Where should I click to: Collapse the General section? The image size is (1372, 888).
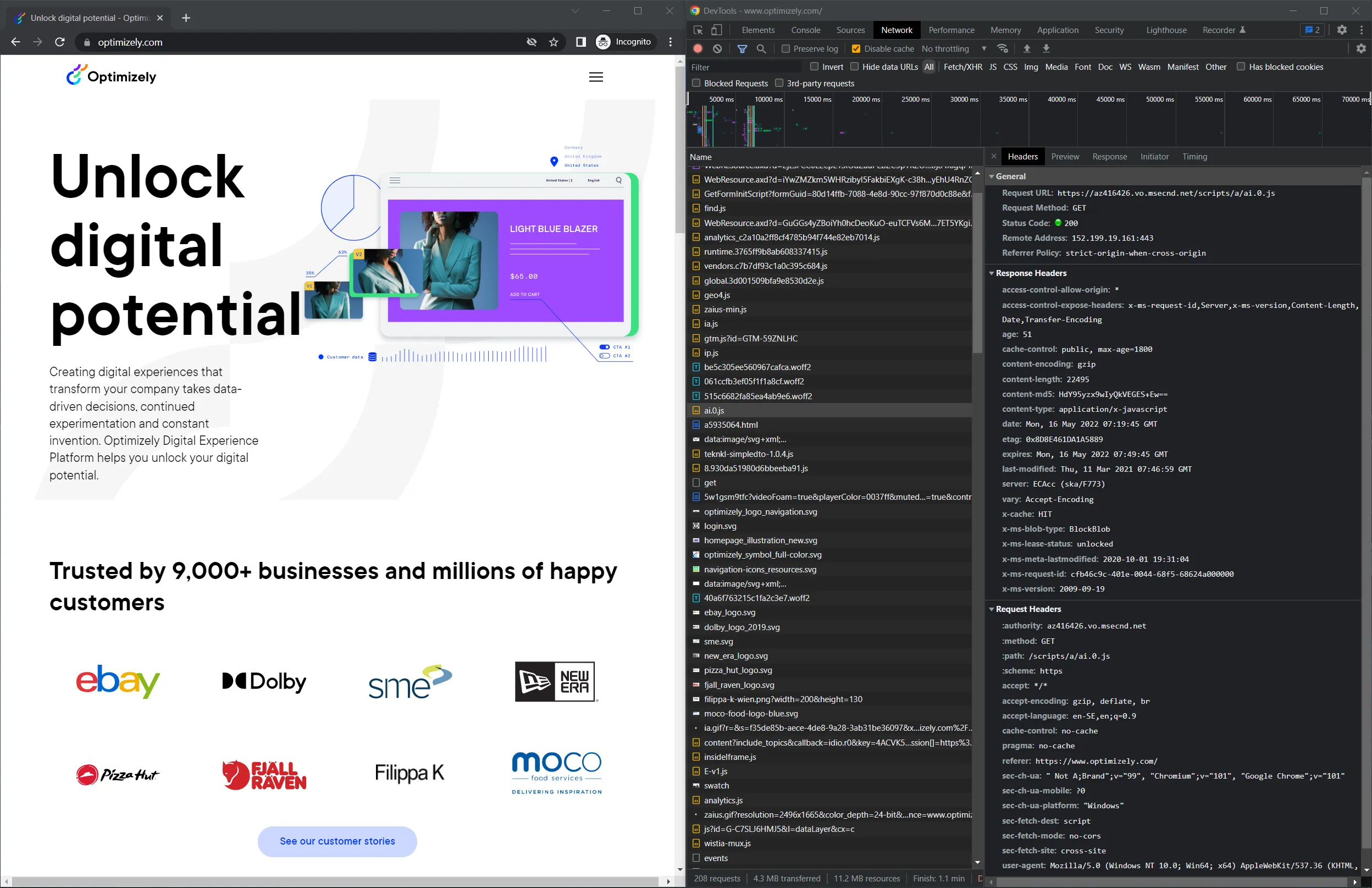point(992,177)
